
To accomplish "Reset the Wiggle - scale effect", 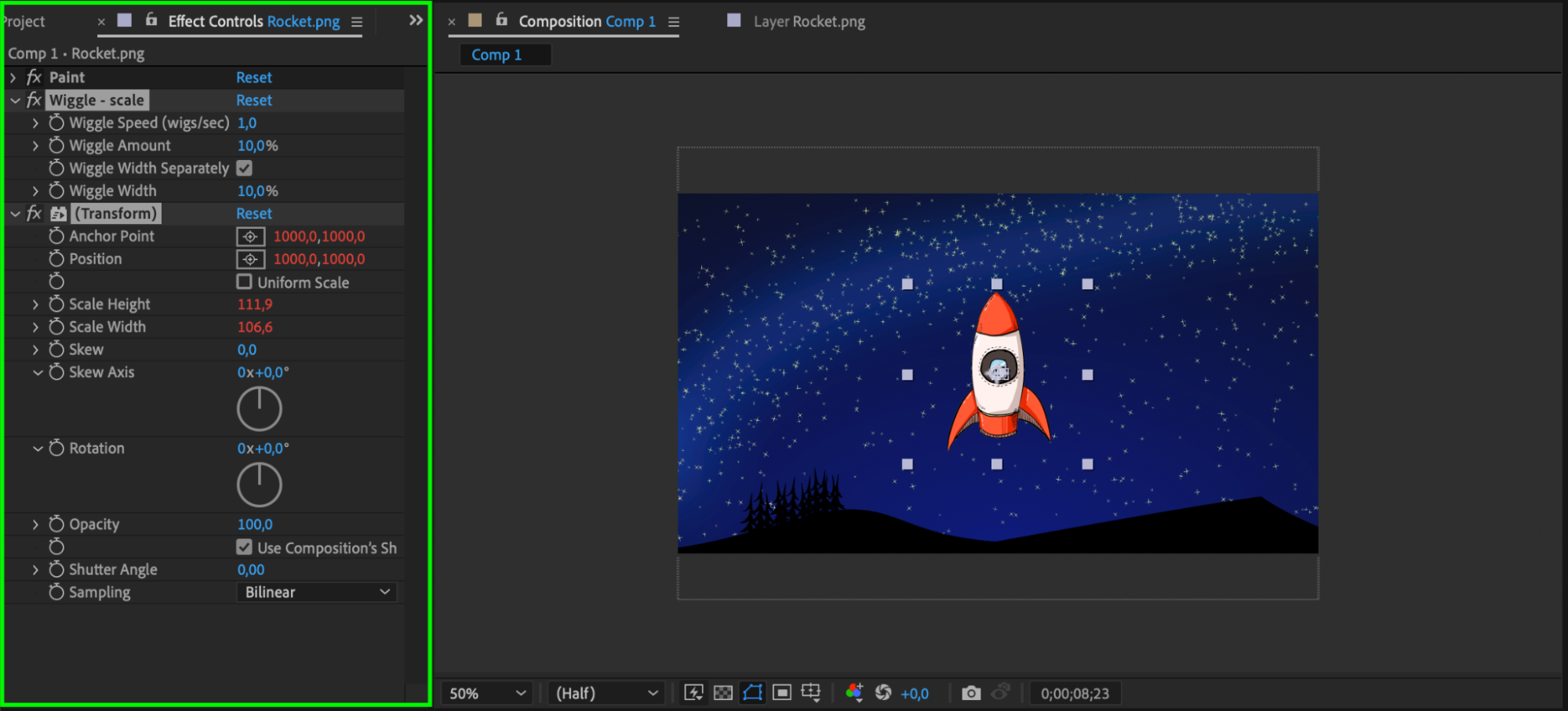I will (x=254, y=100).
